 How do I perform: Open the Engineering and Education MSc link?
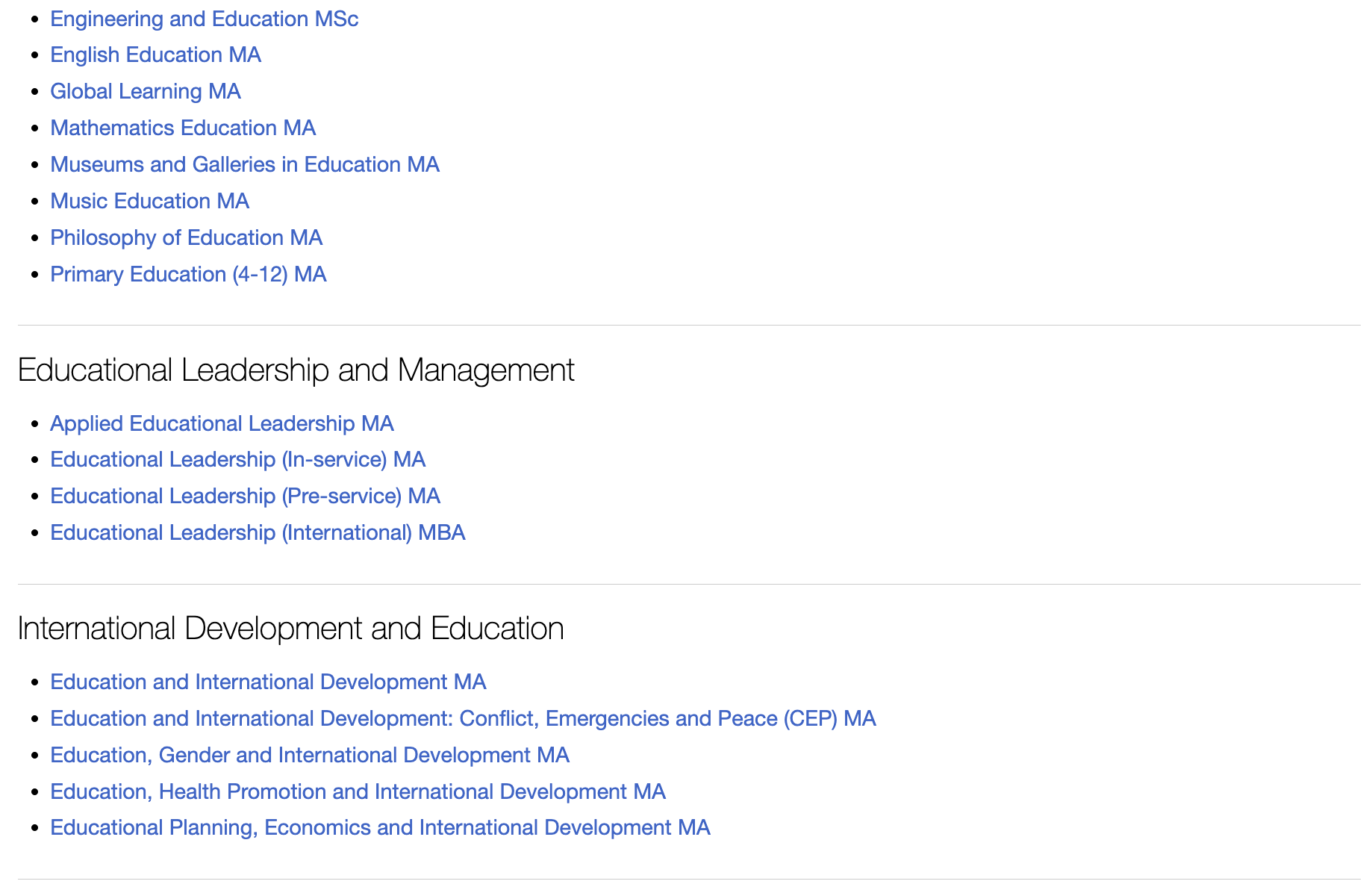(204, 19)
